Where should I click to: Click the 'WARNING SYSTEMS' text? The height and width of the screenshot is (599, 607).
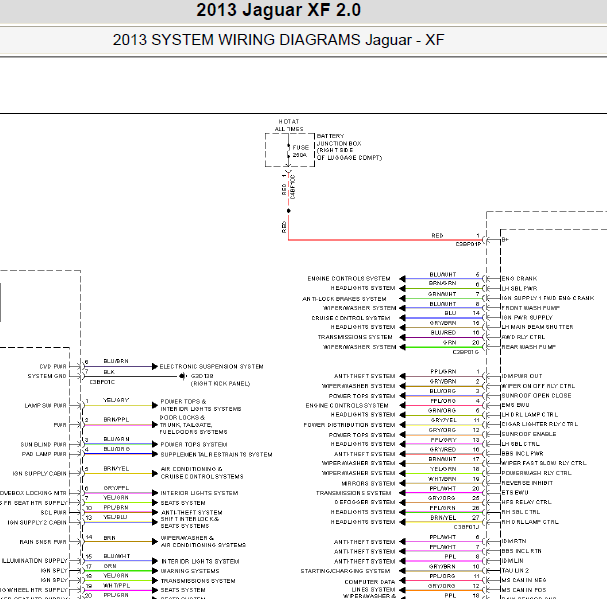(x=190, y=571)
